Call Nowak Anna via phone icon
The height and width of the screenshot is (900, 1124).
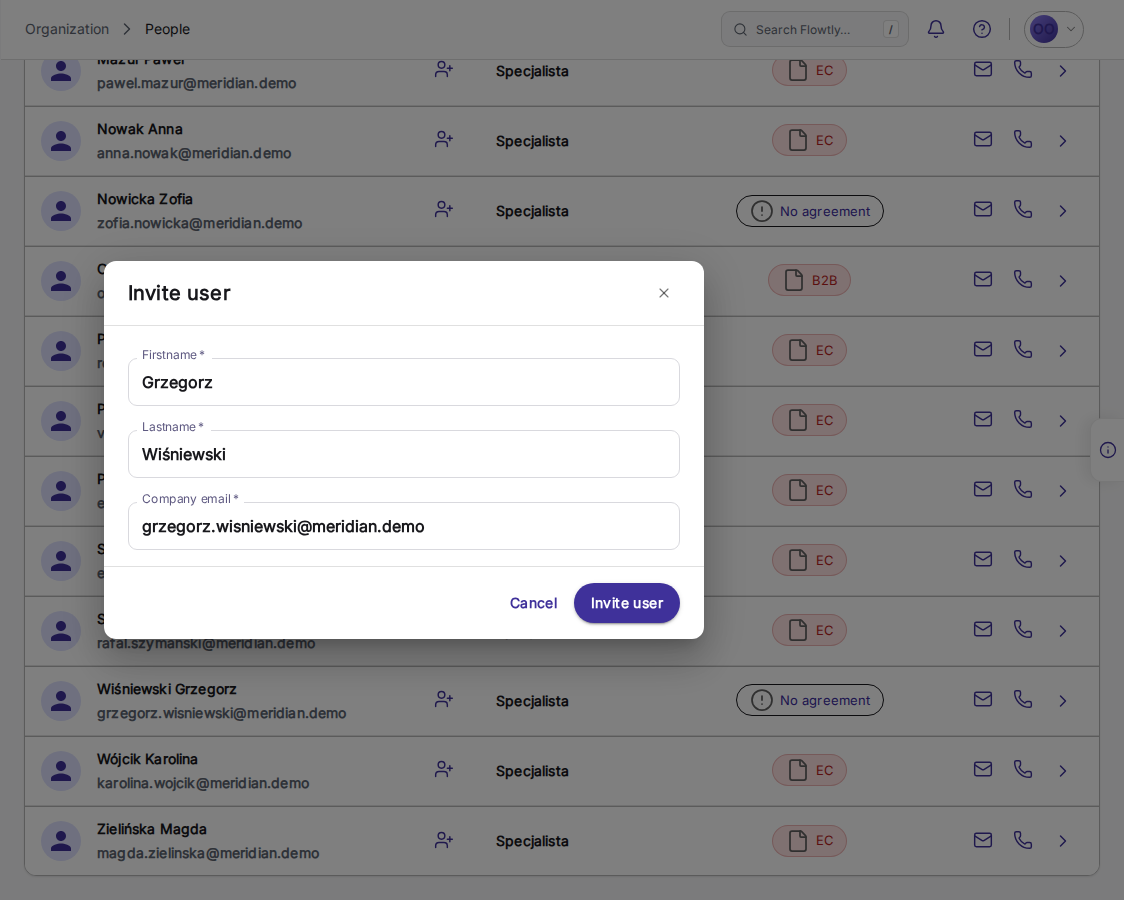(1023, 140)
